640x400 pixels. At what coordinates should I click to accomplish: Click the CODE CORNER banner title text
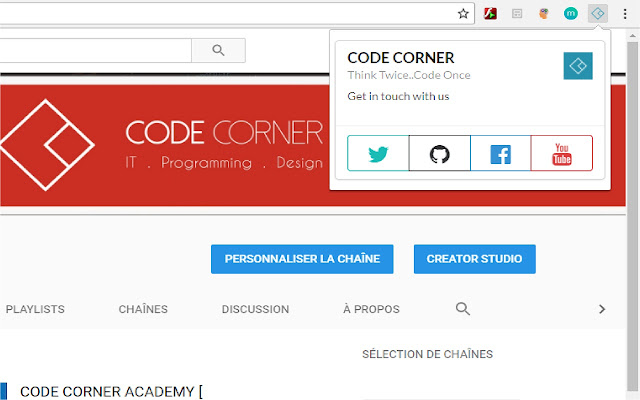[224, 132]
